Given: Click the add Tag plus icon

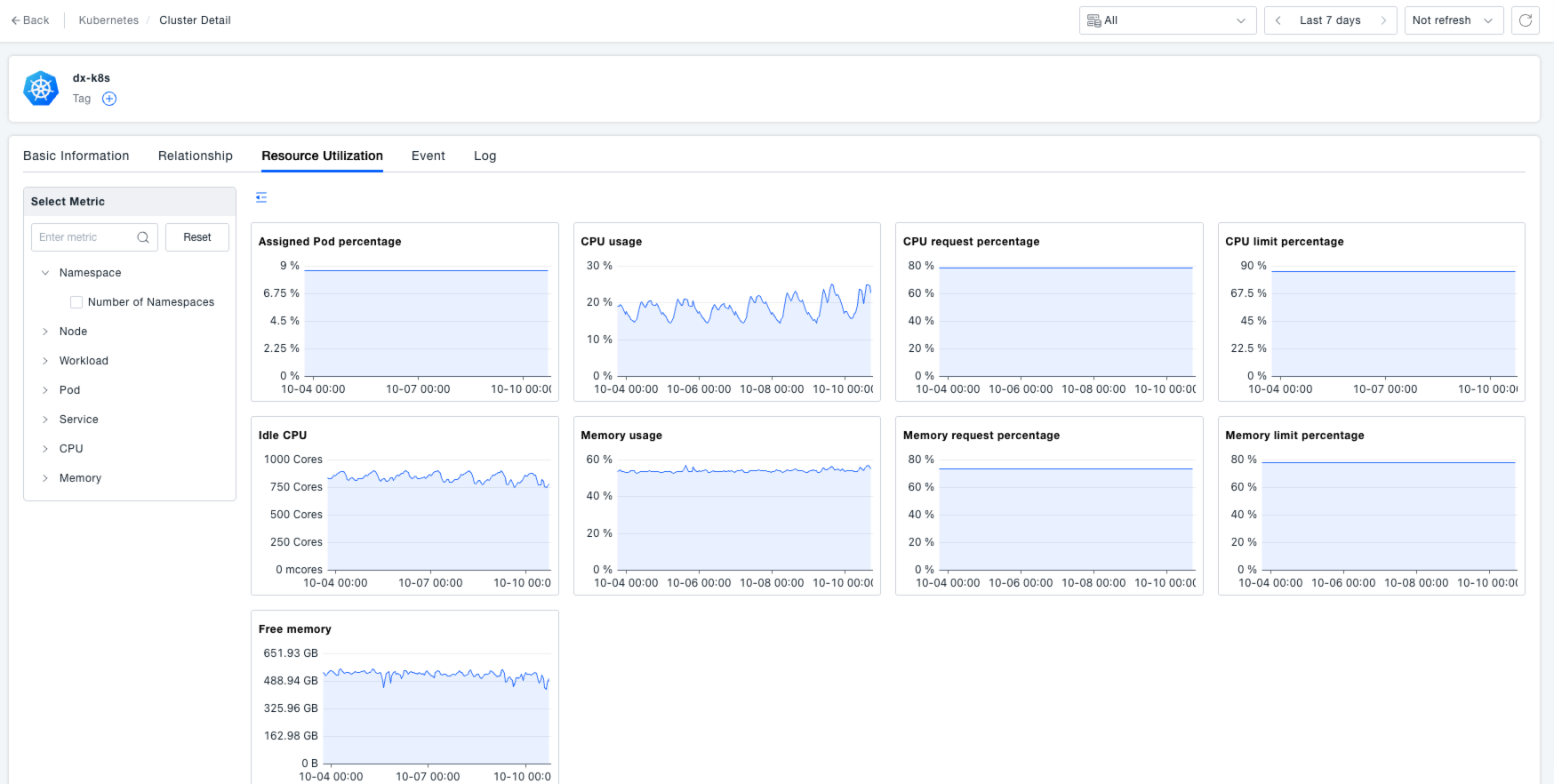Looking at the screenshot, I should [109, 99].
